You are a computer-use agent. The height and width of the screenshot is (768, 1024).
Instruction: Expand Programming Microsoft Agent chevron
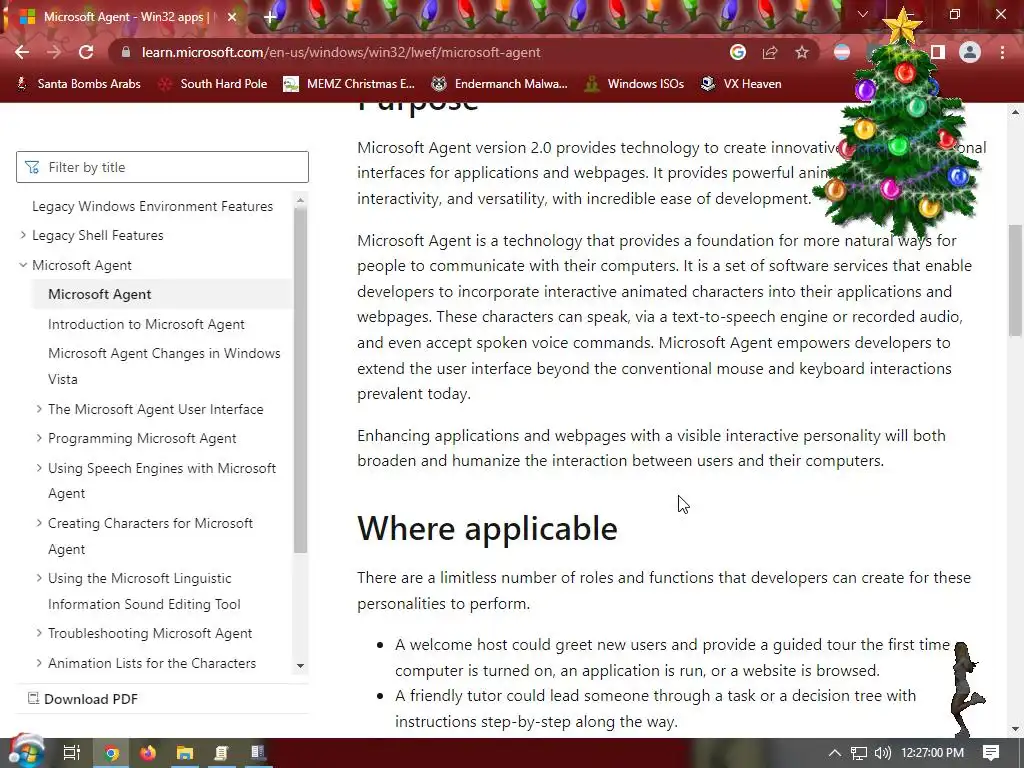[39, 438]
